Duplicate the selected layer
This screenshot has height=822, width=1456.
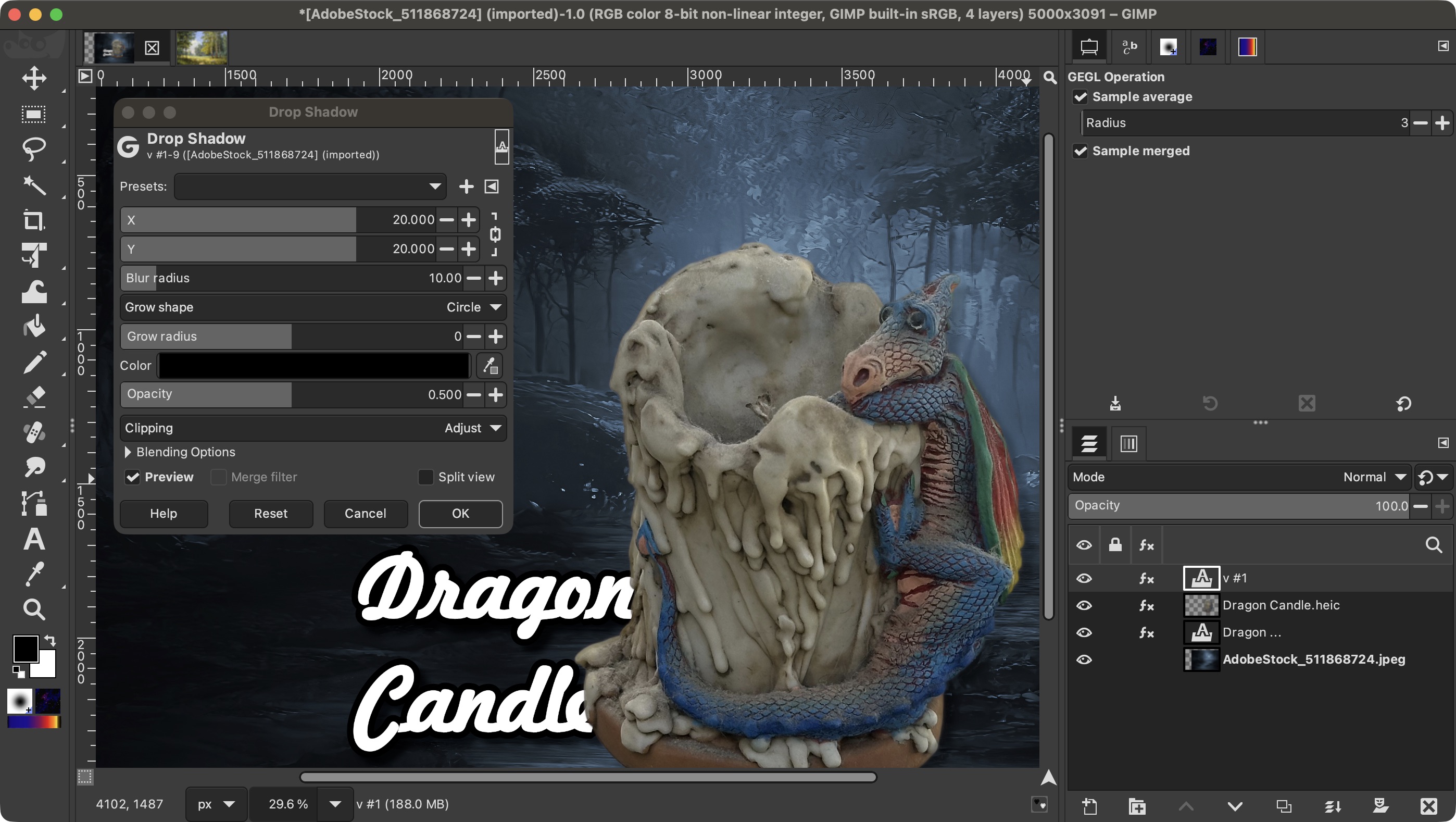(1283, 806)
